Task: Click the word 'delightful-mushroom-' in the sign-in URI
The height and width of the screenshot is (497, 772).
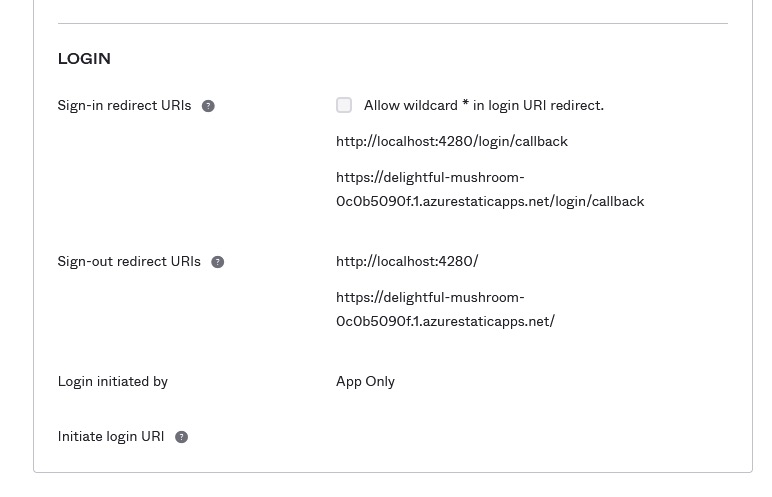Action: coord(430,177)
